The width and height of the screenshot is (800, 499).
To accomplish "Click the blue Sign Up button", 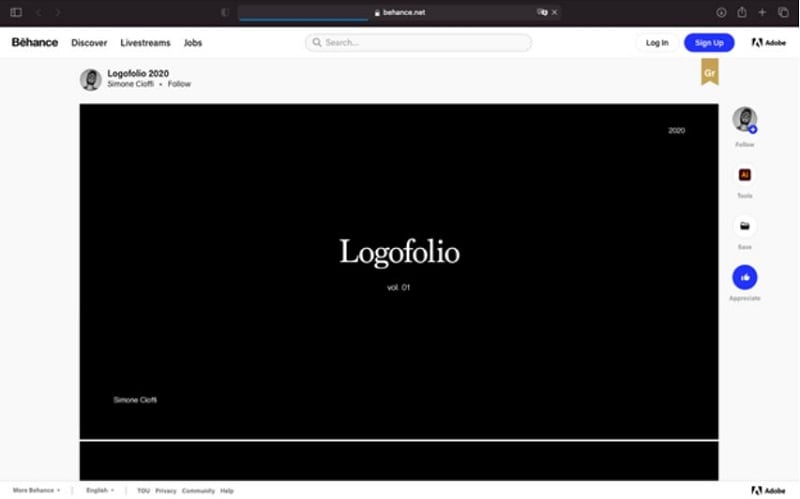I will click(x=709, y=43).
